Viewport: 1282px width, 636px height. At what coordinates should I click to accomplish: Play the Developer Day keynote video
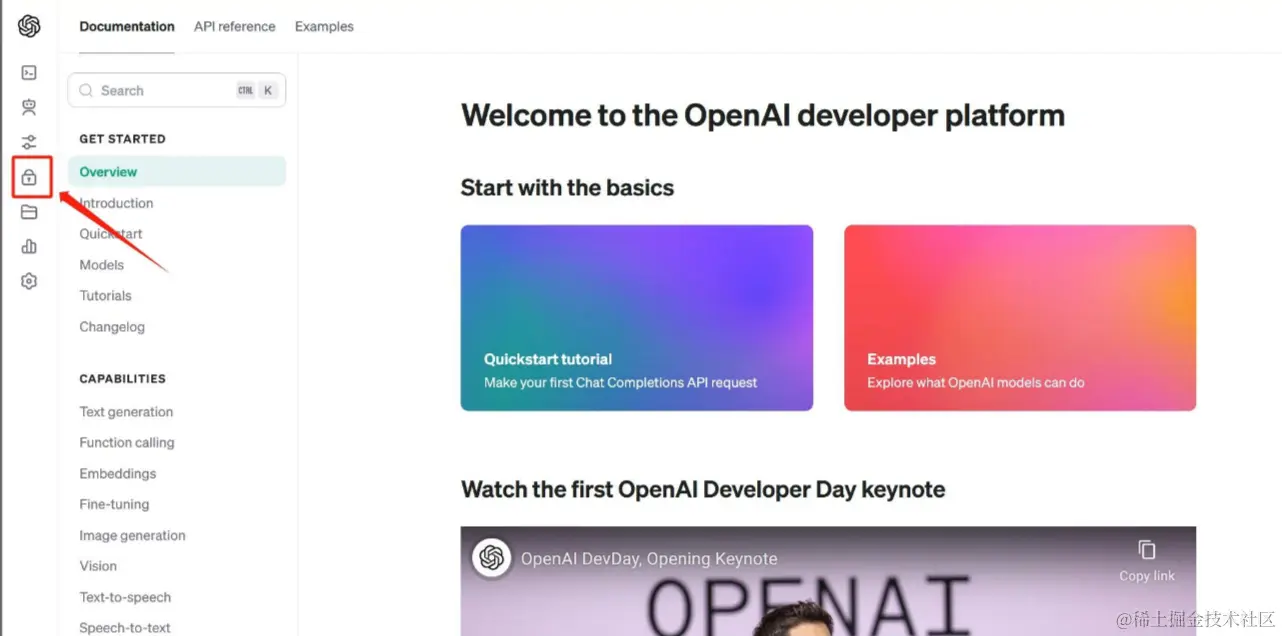[828, 581]
